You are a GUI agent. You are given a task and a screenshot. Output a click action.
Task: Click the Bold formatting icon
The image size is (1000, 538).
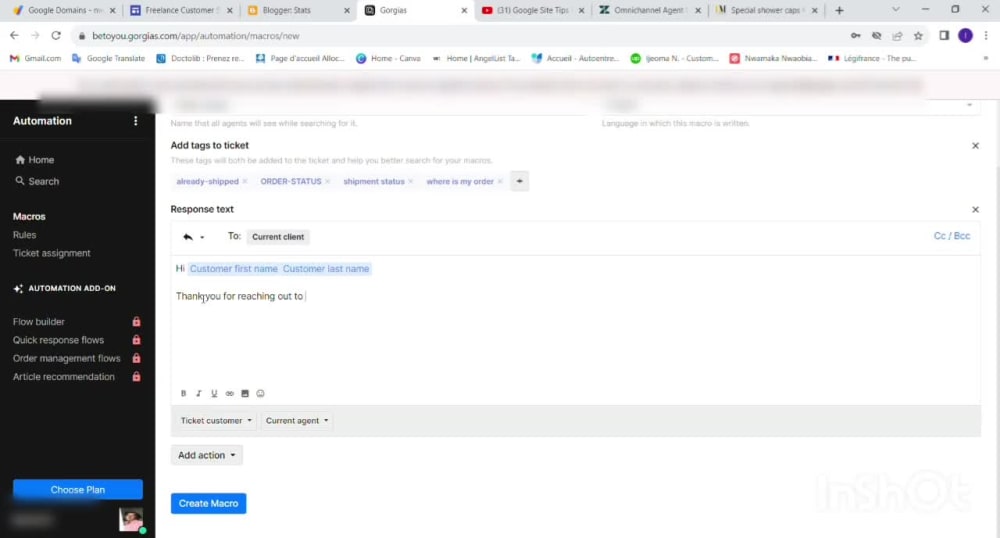click(x=183, y=393)
